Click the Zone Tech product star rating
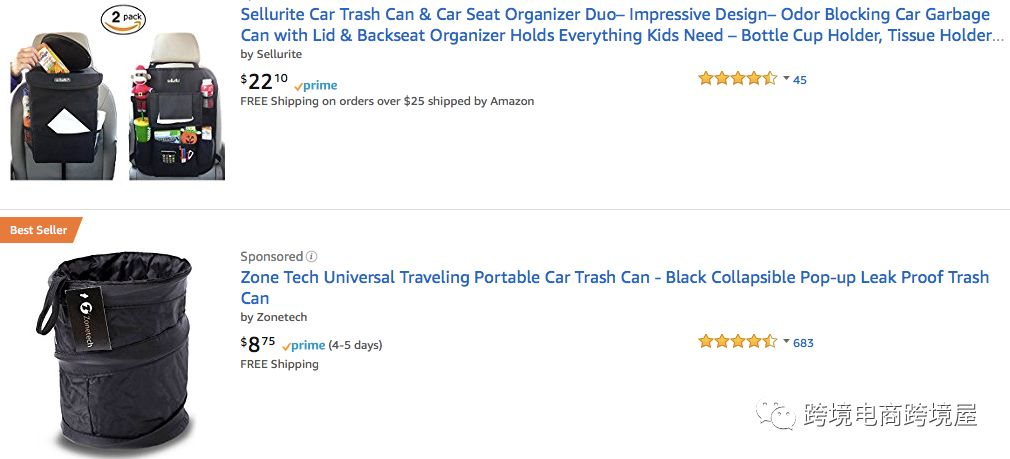 [x=737, y=342]
